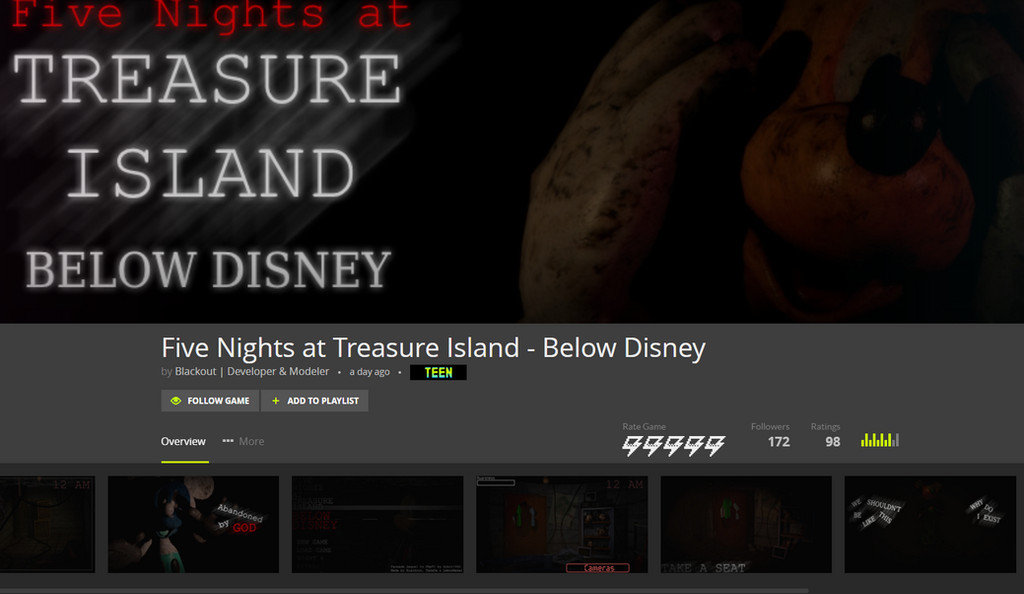The height and width of the screenshot is (594, 1024).
Task: Open the Take A Seat screenshot
Action: (746, 524)
